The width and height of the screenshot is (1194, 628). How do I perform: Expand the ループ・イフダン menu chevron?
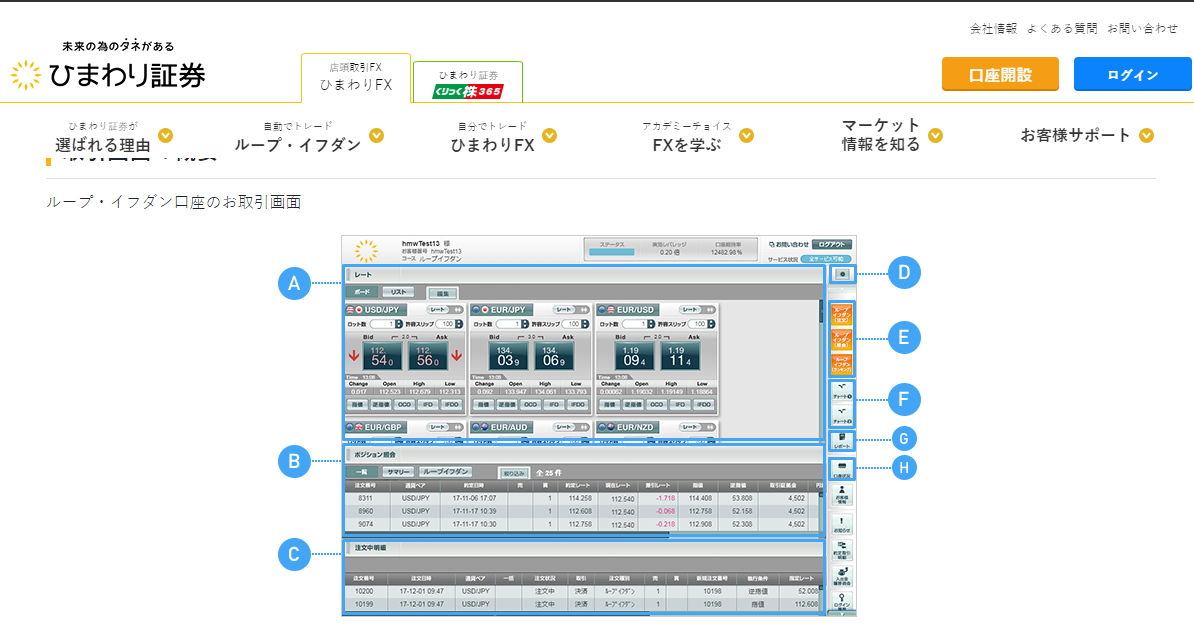tap(376, 135)
